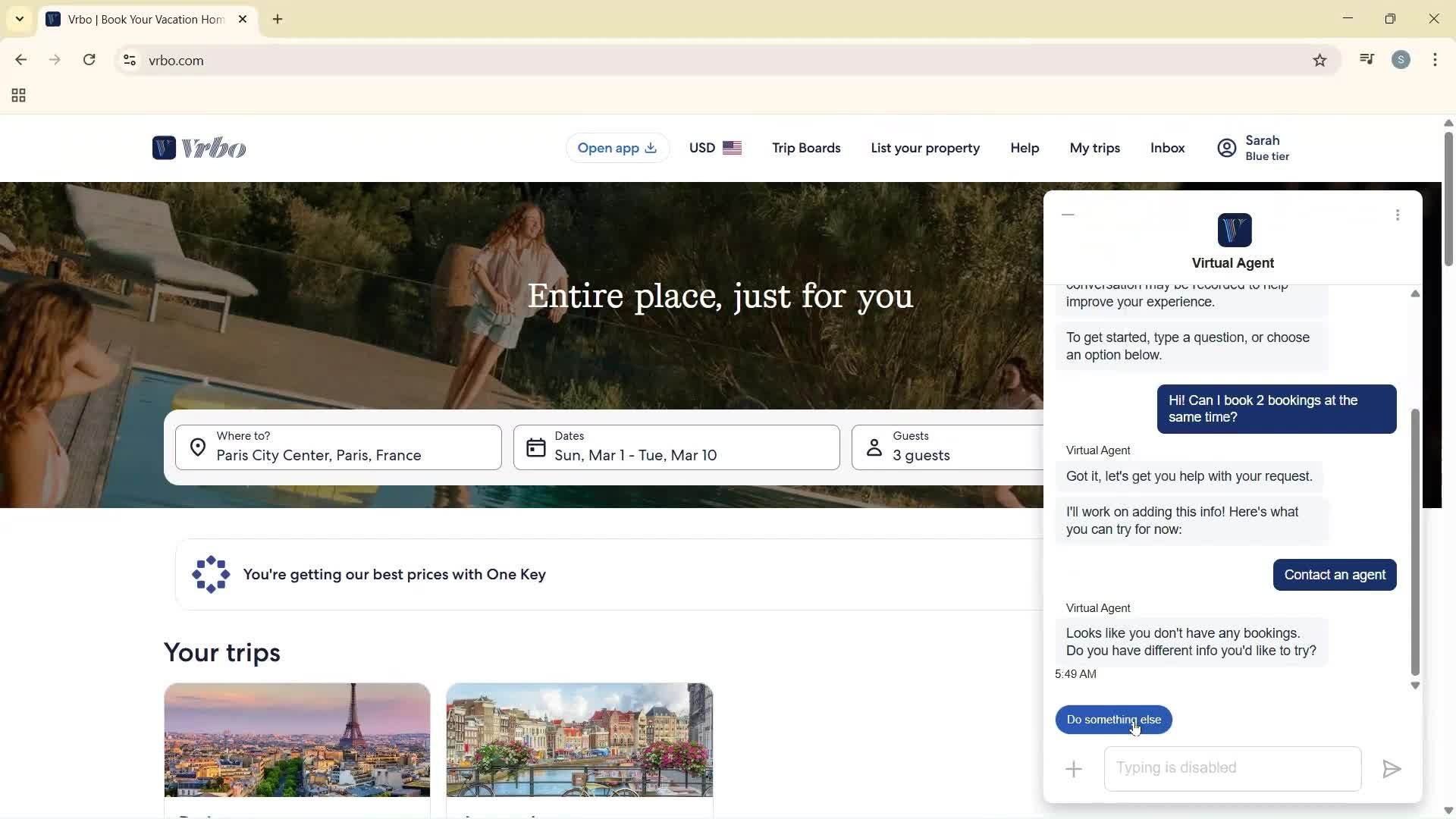Open the tab groups grid icon

tap(19, 96)
